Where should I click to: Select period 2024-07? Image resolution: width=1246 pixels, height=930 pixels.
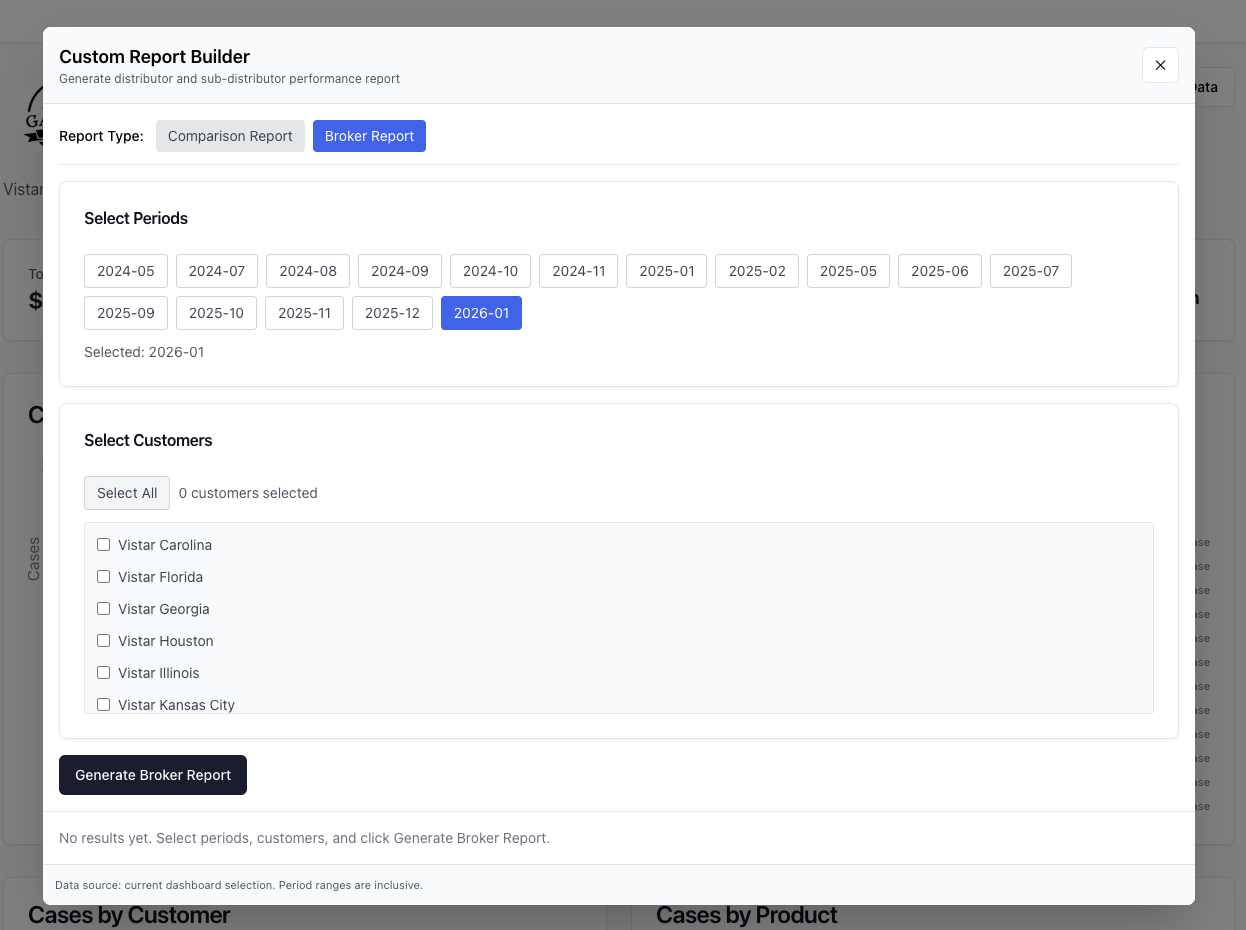click(x=217, y=271)
